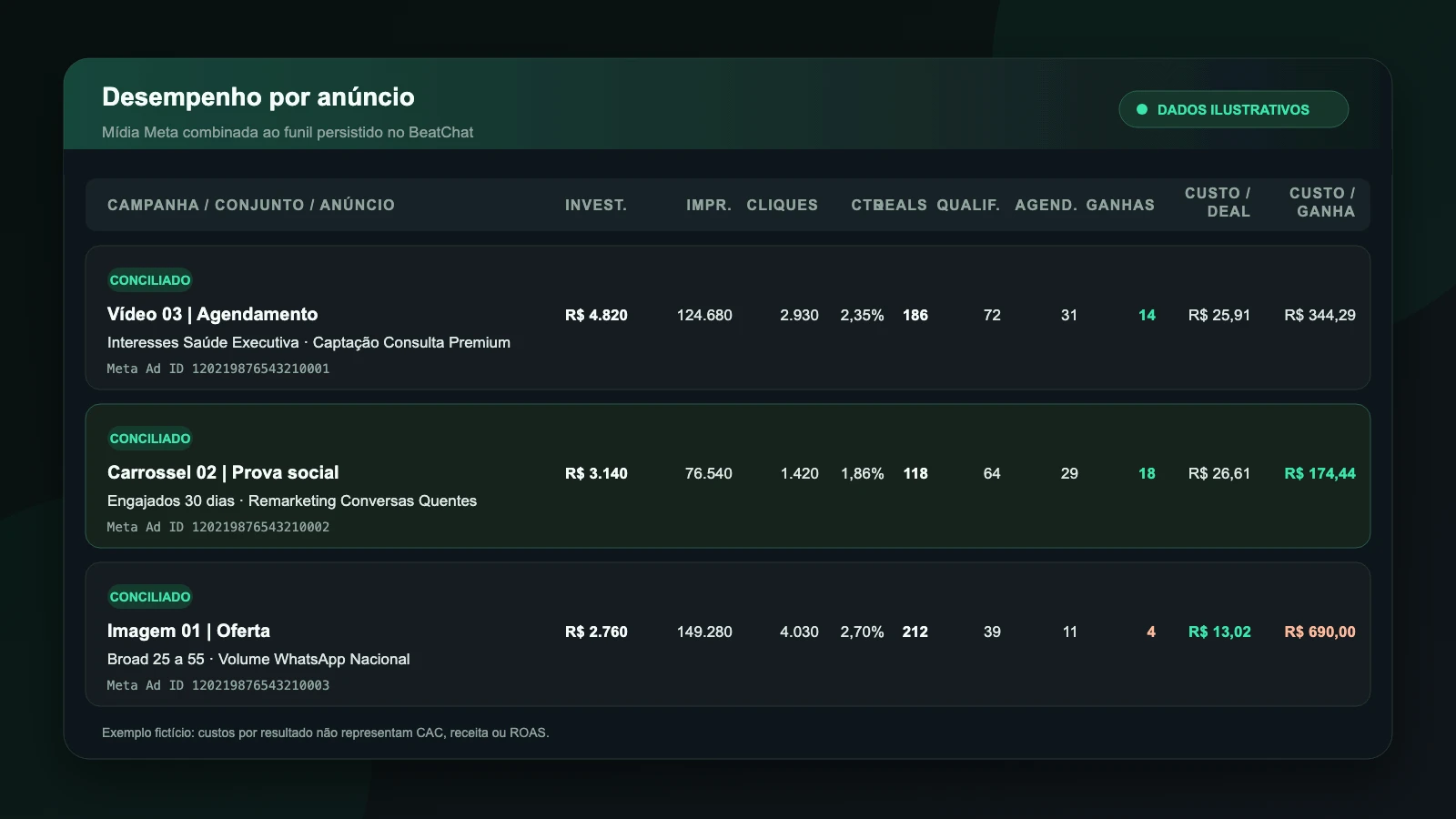Select Meta Ad ID 120219876543210003
The width and height of the screenshot is (1456, 819).
coord(218,685)
